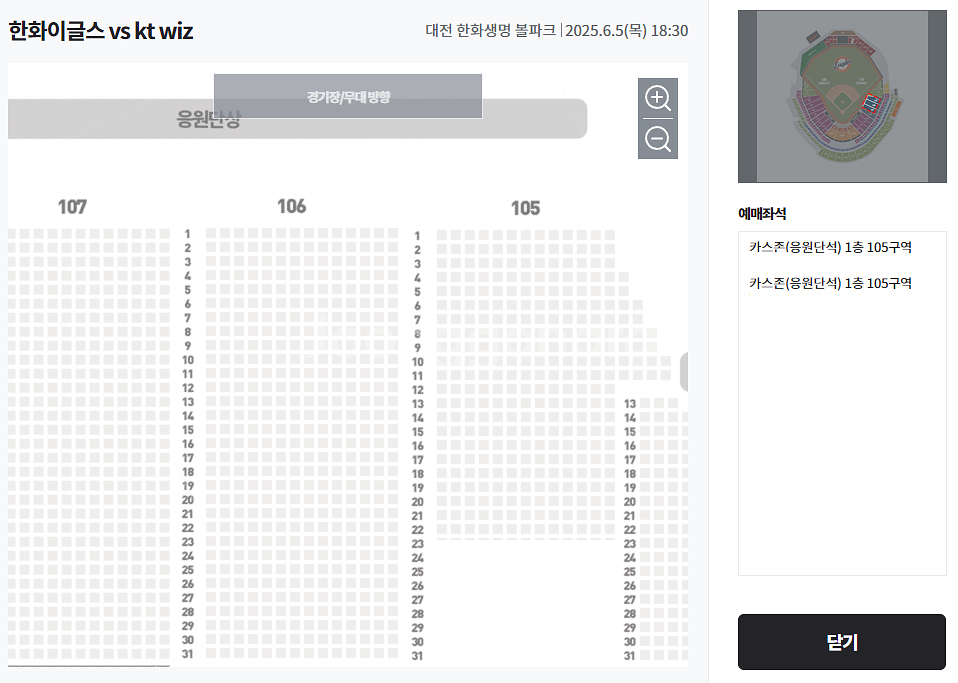The image size is (958, 683).
Task: Select second reserved seat entry 카스존 105구역
Action: (830, 283)
